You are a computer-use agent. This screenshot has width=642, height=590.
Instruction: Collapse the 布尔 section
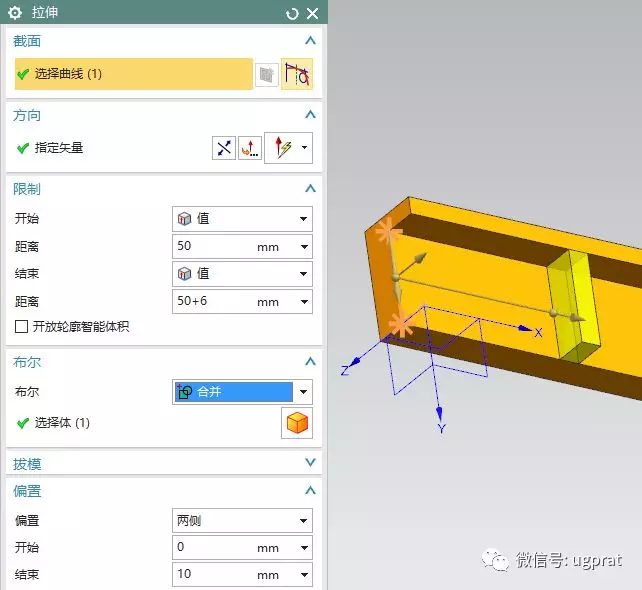pyautogui.click(x=310, y=362)
